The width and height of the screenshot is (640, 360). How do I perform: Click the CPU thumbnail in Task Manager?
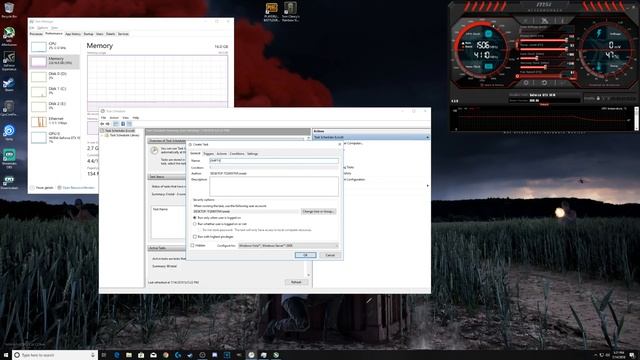pyautogui.click(x=39, y=47)
